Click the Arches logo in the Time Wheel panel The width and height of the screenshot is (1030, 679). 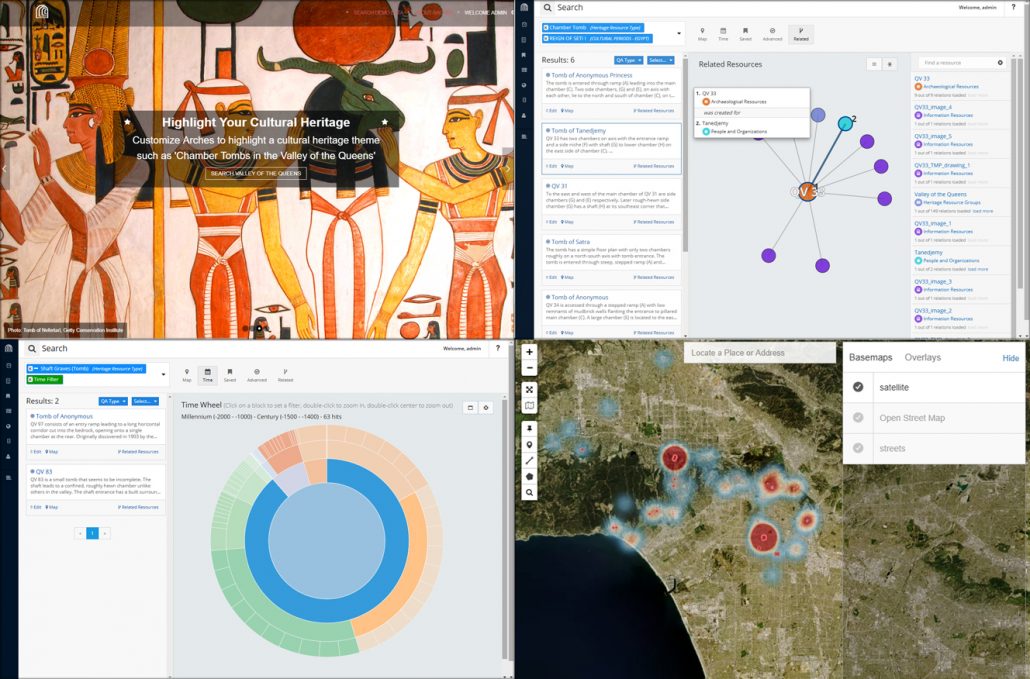(x=9, y=348)
